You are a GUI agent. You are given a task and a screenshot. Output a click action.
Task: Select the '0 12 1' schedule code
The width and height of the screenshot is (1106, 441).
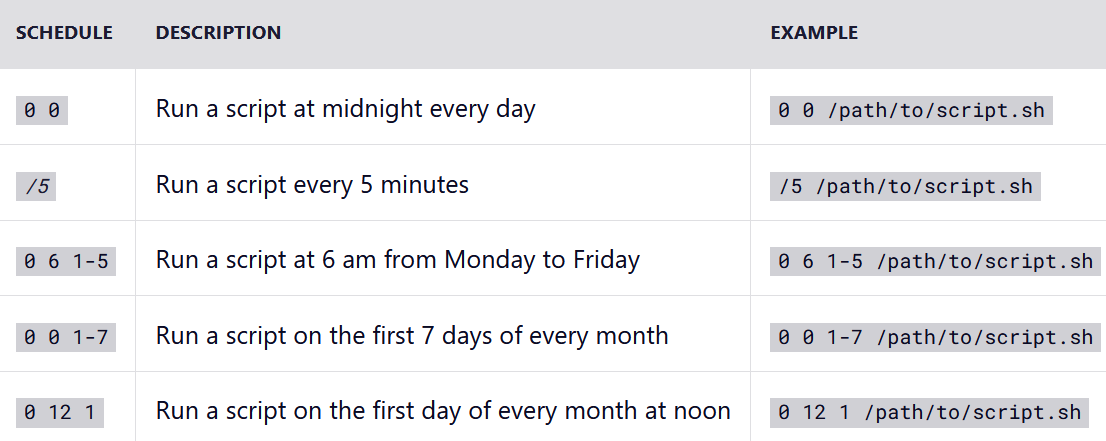60,413
